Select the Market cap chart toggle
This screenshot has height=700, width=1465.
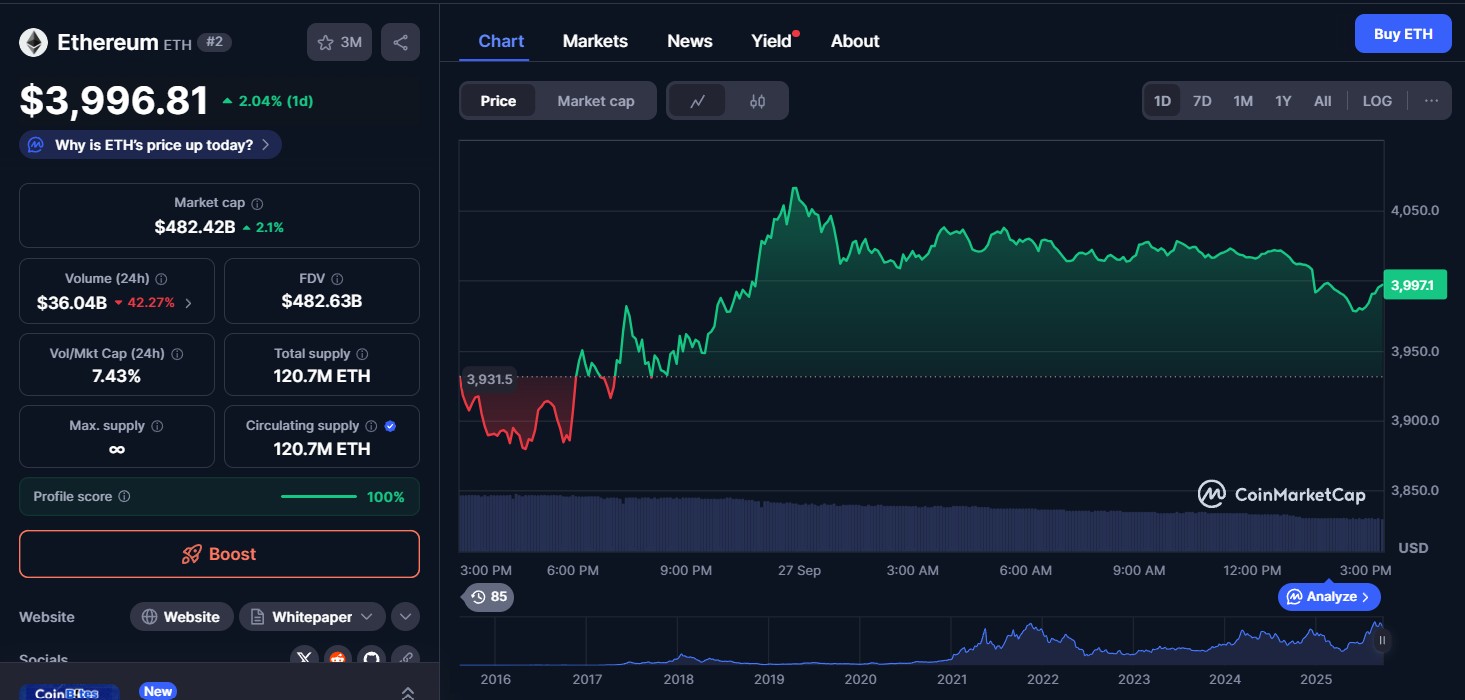(596, 101)
